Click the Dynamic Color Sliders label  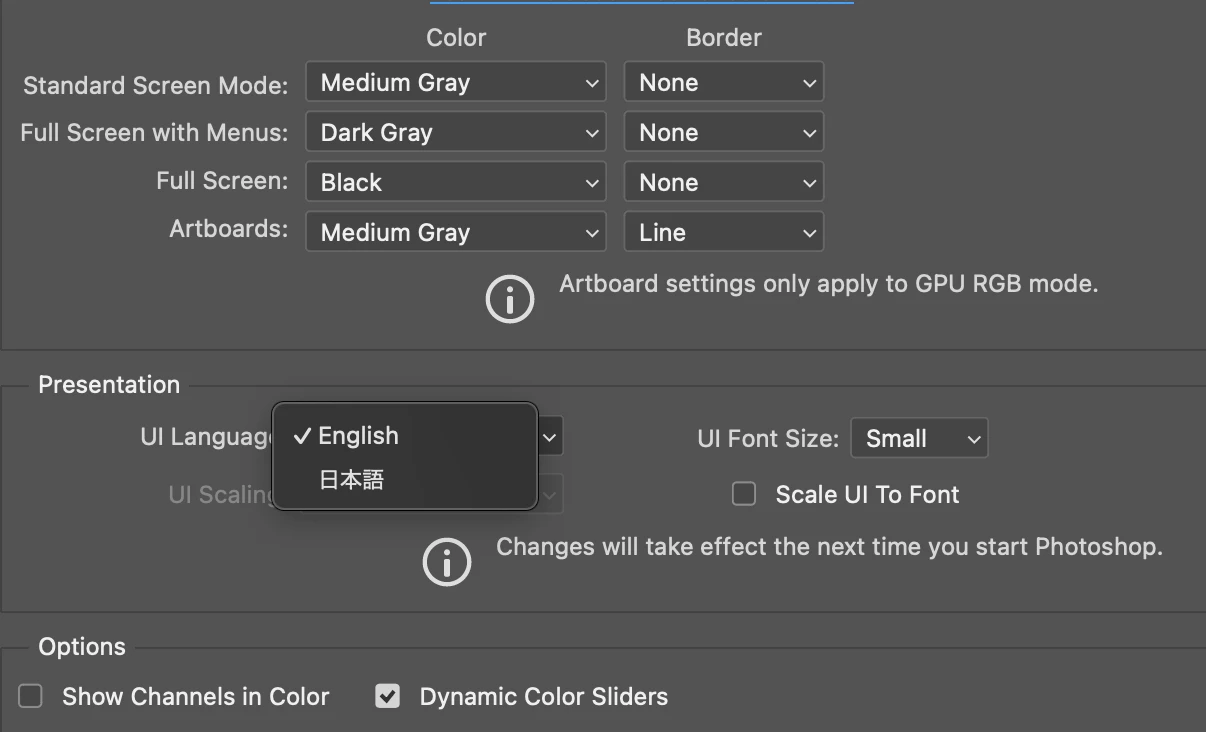point(543,697)
